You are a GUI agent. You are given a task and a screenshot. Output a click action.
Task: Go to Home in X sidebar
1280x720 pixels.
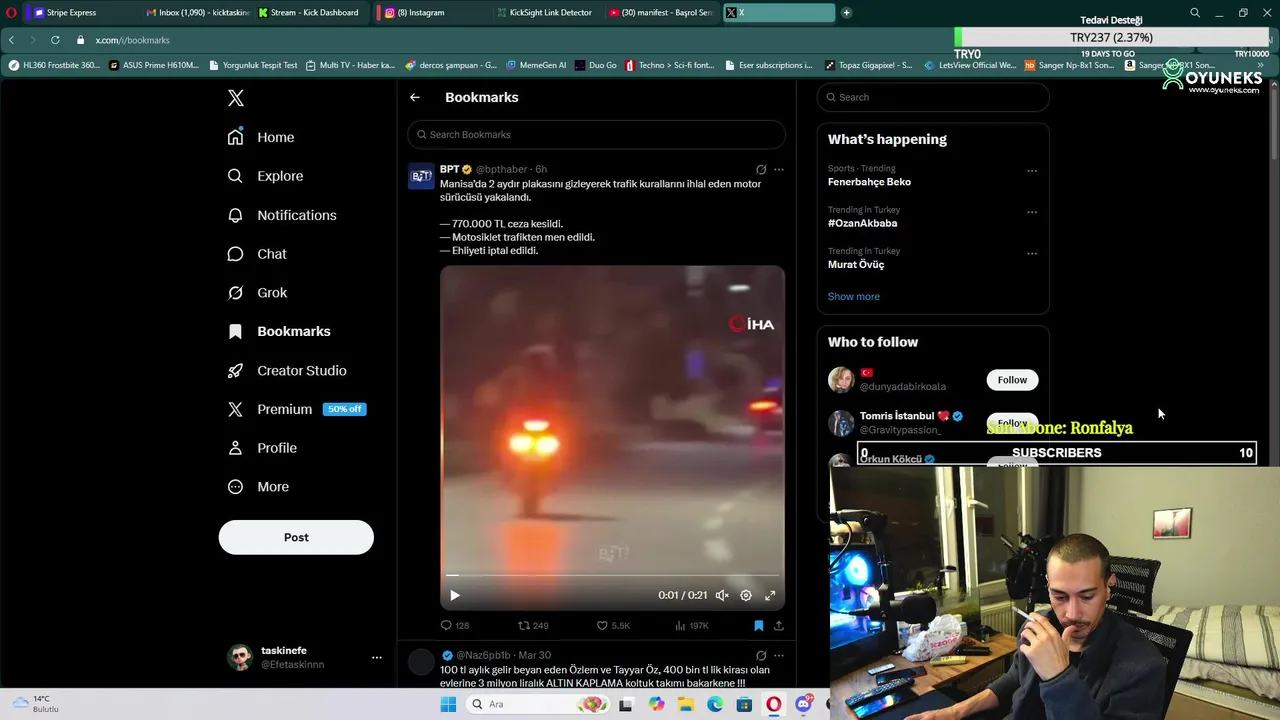pos(261,137)
